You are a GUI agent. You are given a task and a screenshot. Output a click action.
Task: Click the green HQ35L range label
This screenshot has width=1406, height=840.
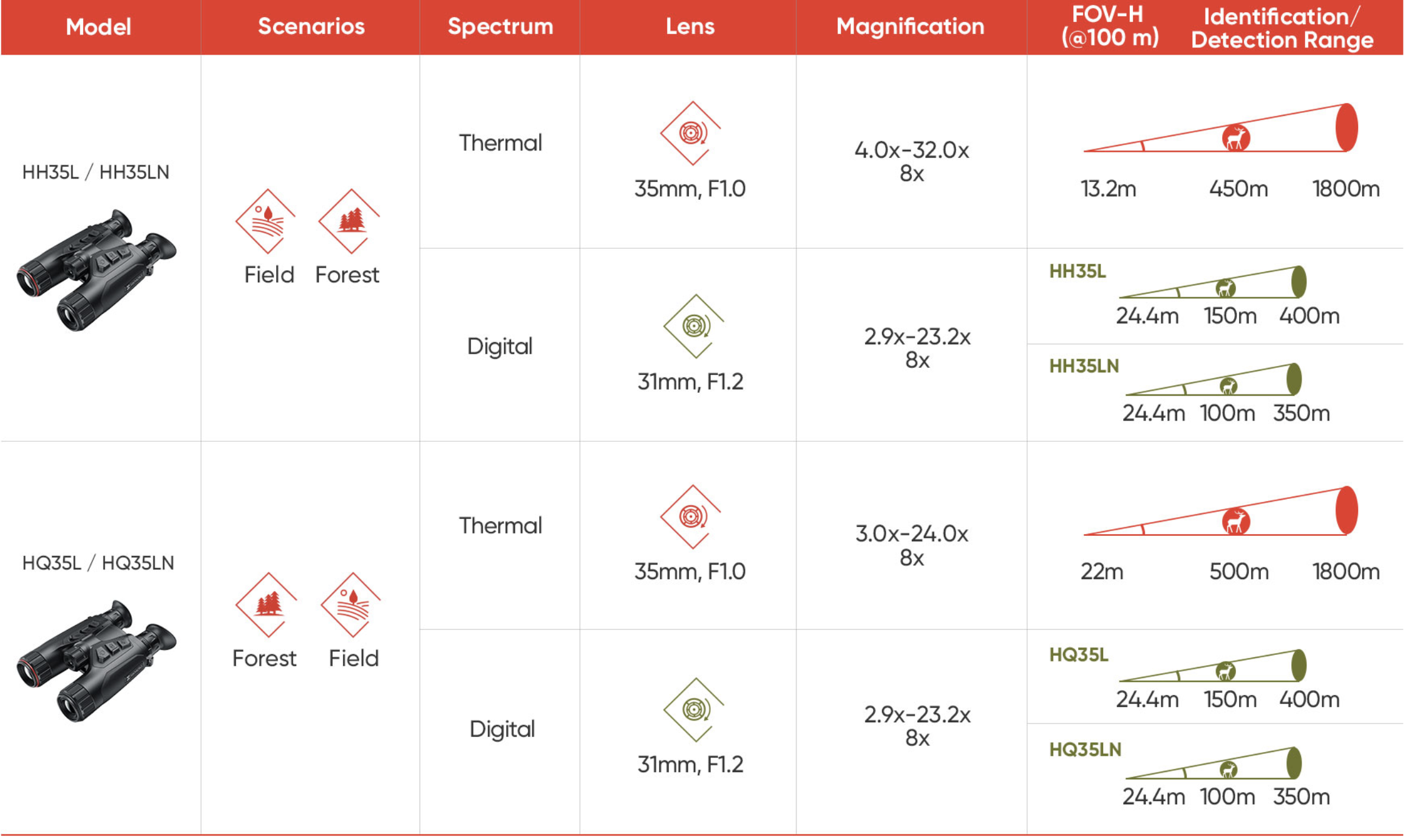(x=1079, y=655)
